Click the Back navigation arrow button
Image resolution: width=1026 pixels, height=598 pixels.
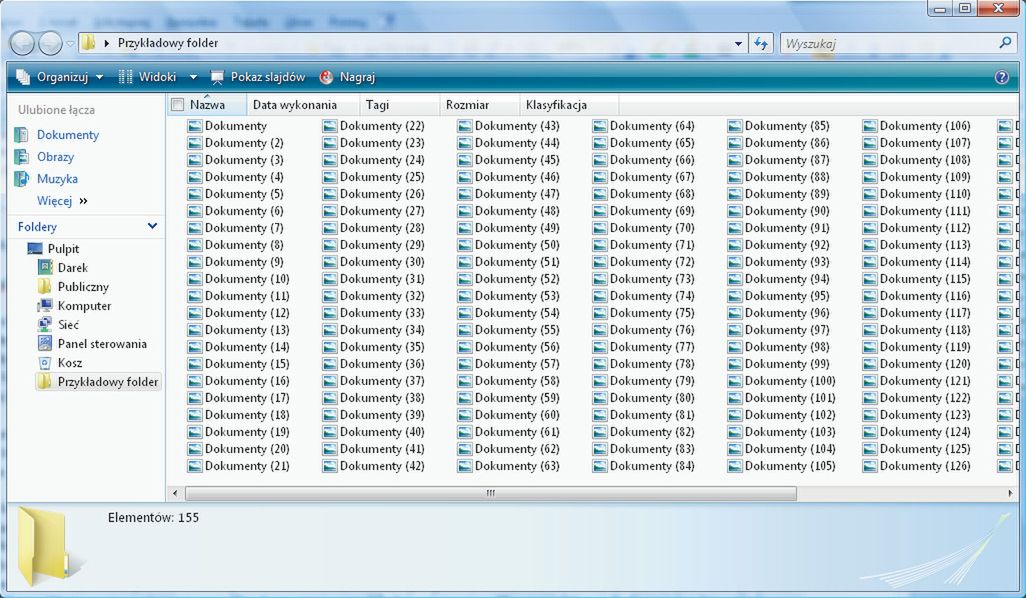[x=22, y=44]
